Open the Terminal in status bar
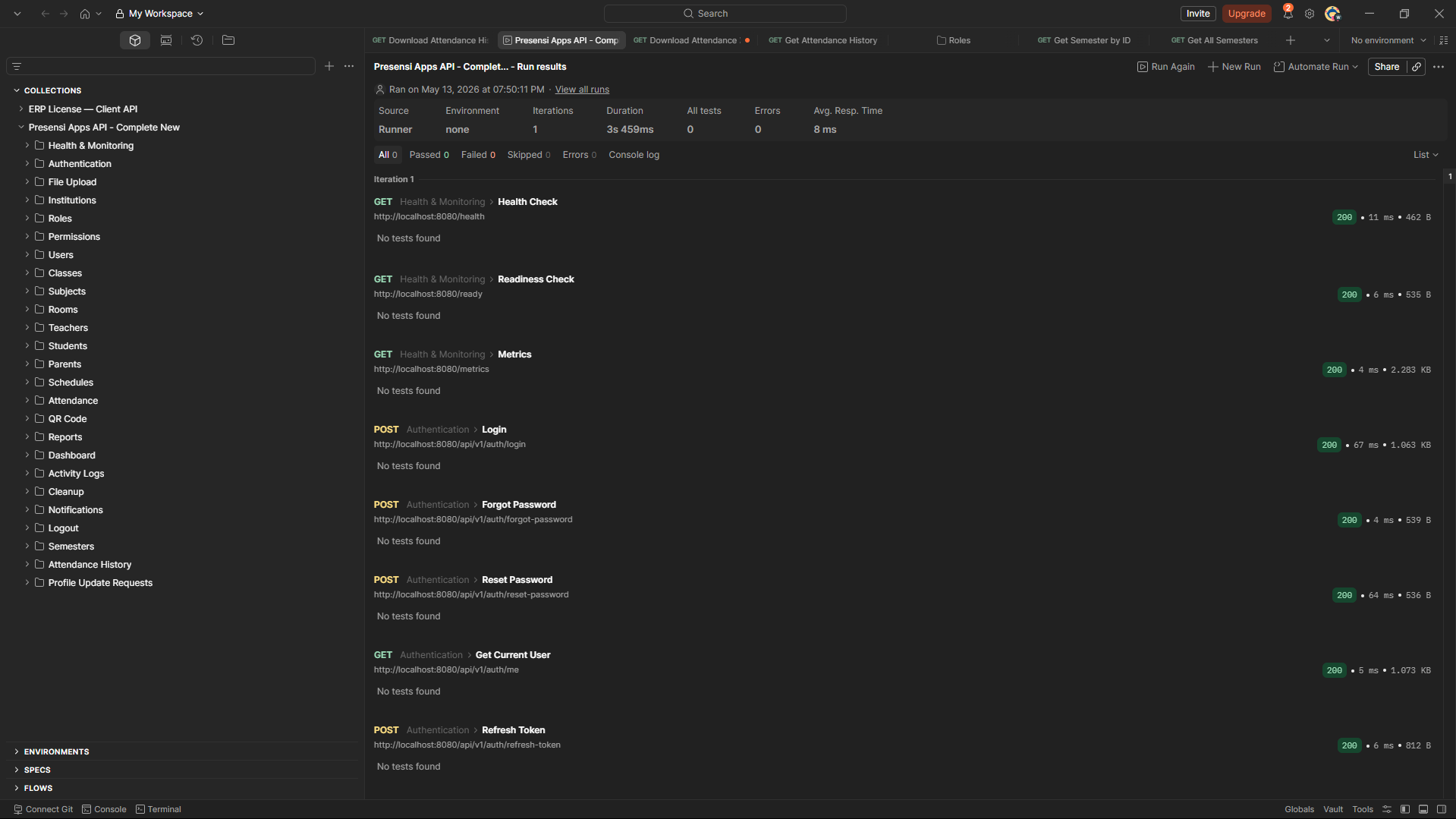1456x819 pixels. (159, 809)
